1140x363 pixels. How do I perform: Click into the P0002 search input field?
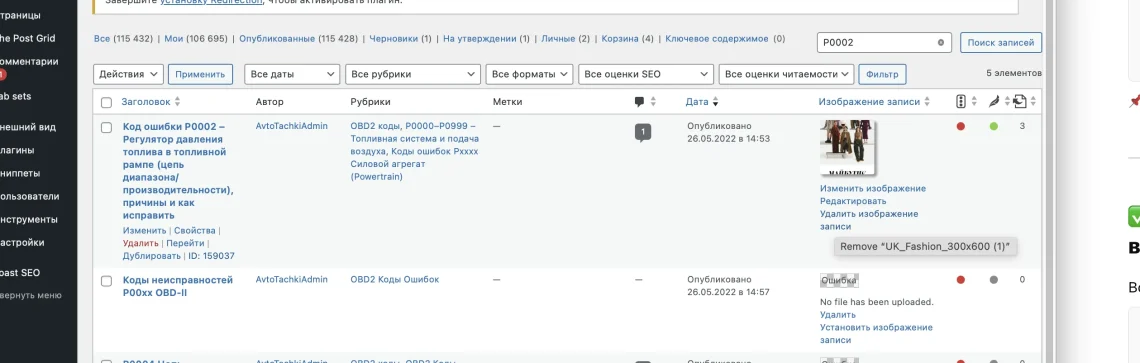(x=876, y=43)
